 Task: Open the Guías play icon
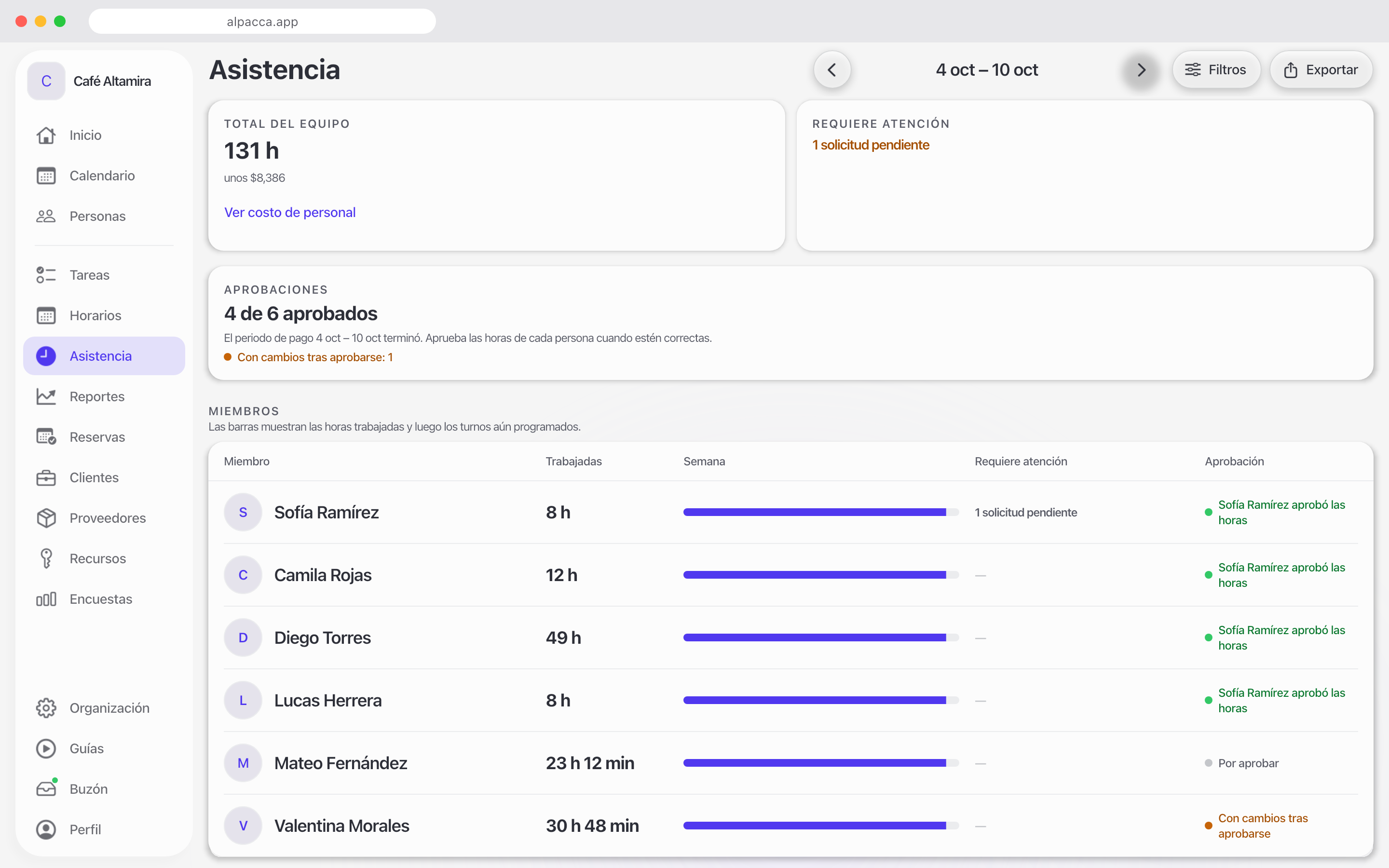46,748
